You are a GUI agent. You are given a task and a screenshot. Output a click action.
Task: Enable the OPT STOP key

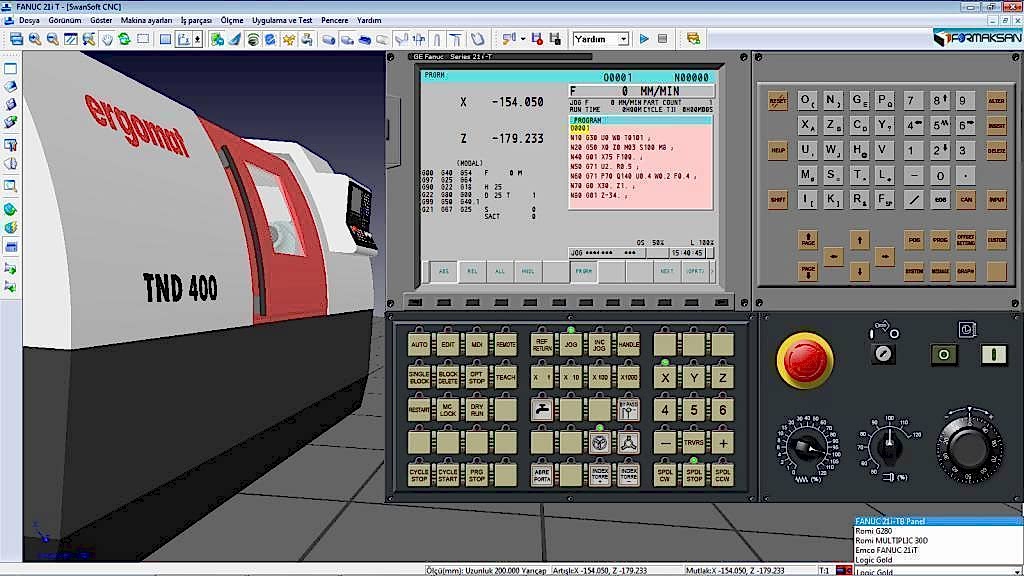coord(477,377)
